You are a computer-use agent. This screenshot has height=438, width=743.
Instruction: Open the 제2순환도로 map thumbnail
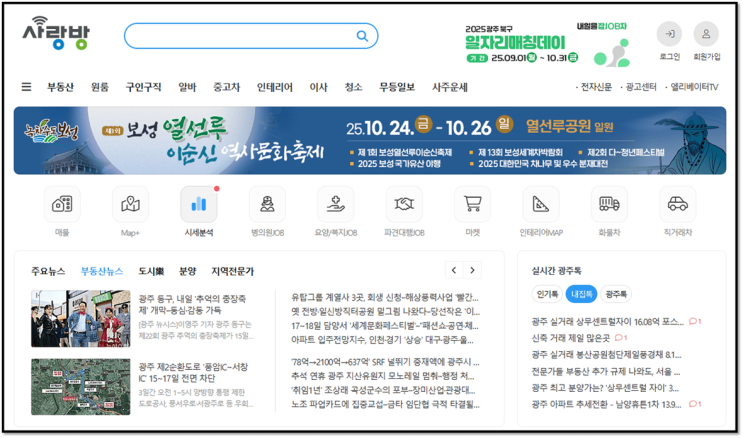coord(81,387)
